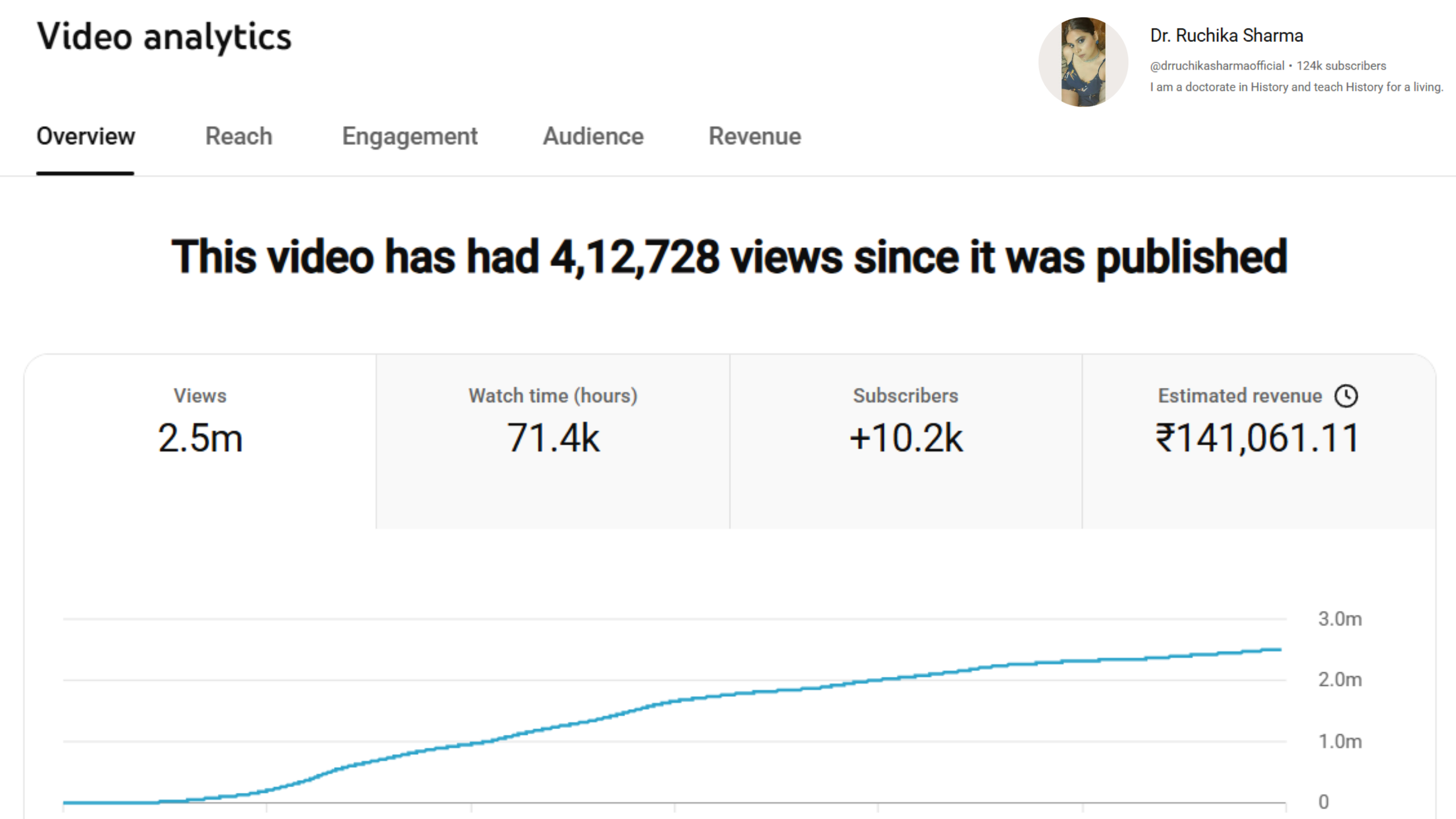Click the 124k subscribers text

point(1341,66)
